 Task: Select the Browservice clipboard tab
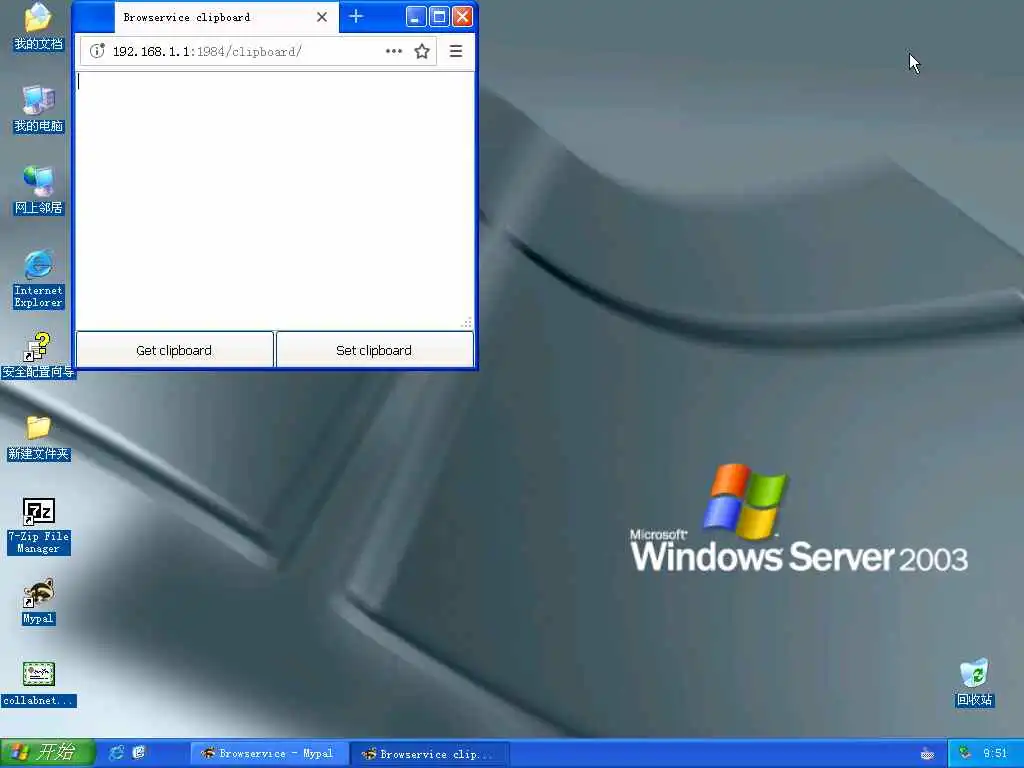click(227, 17)
